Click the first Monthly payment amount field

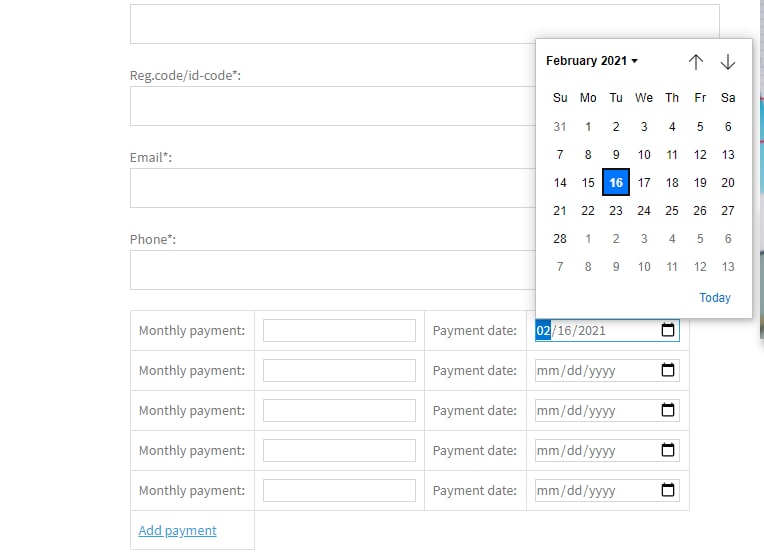point(339,330)
